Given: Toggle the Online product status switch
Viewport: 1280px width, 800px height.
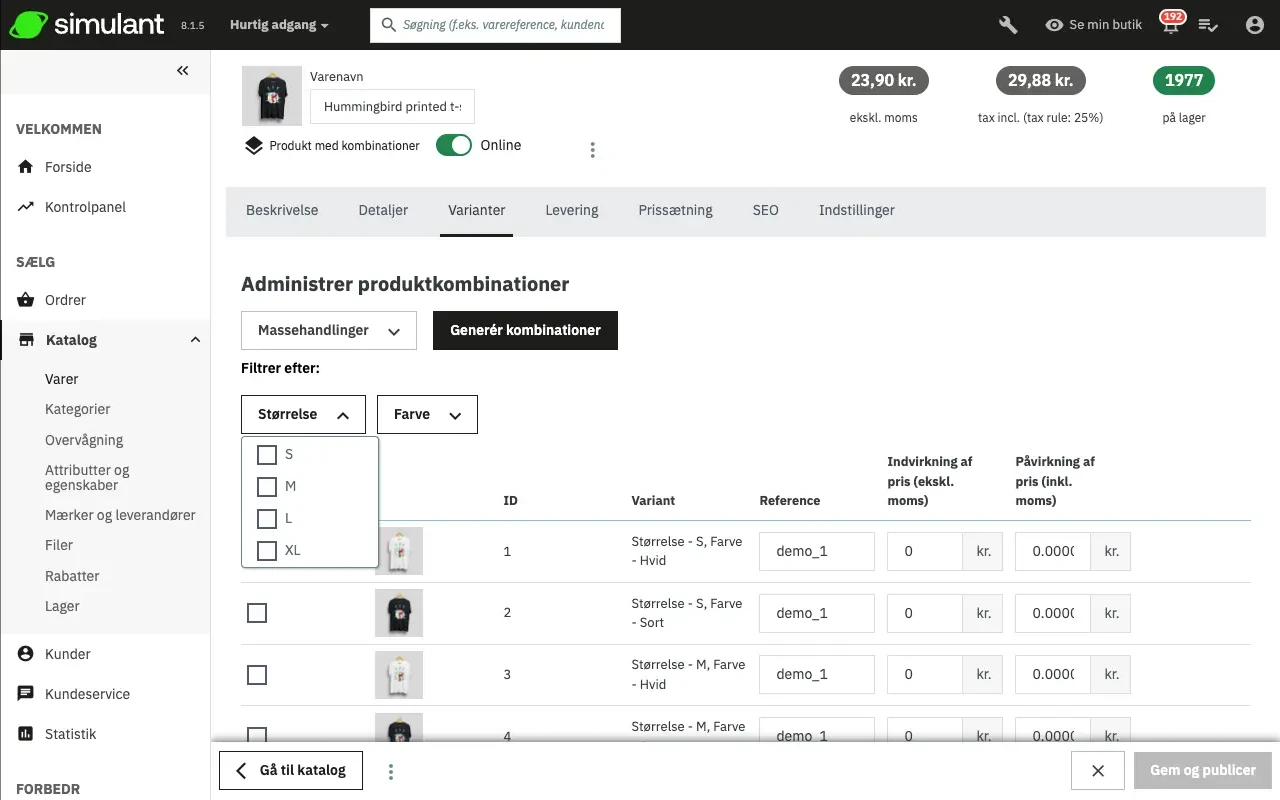Looking at the screenshot, I should (x=454, y=145).
